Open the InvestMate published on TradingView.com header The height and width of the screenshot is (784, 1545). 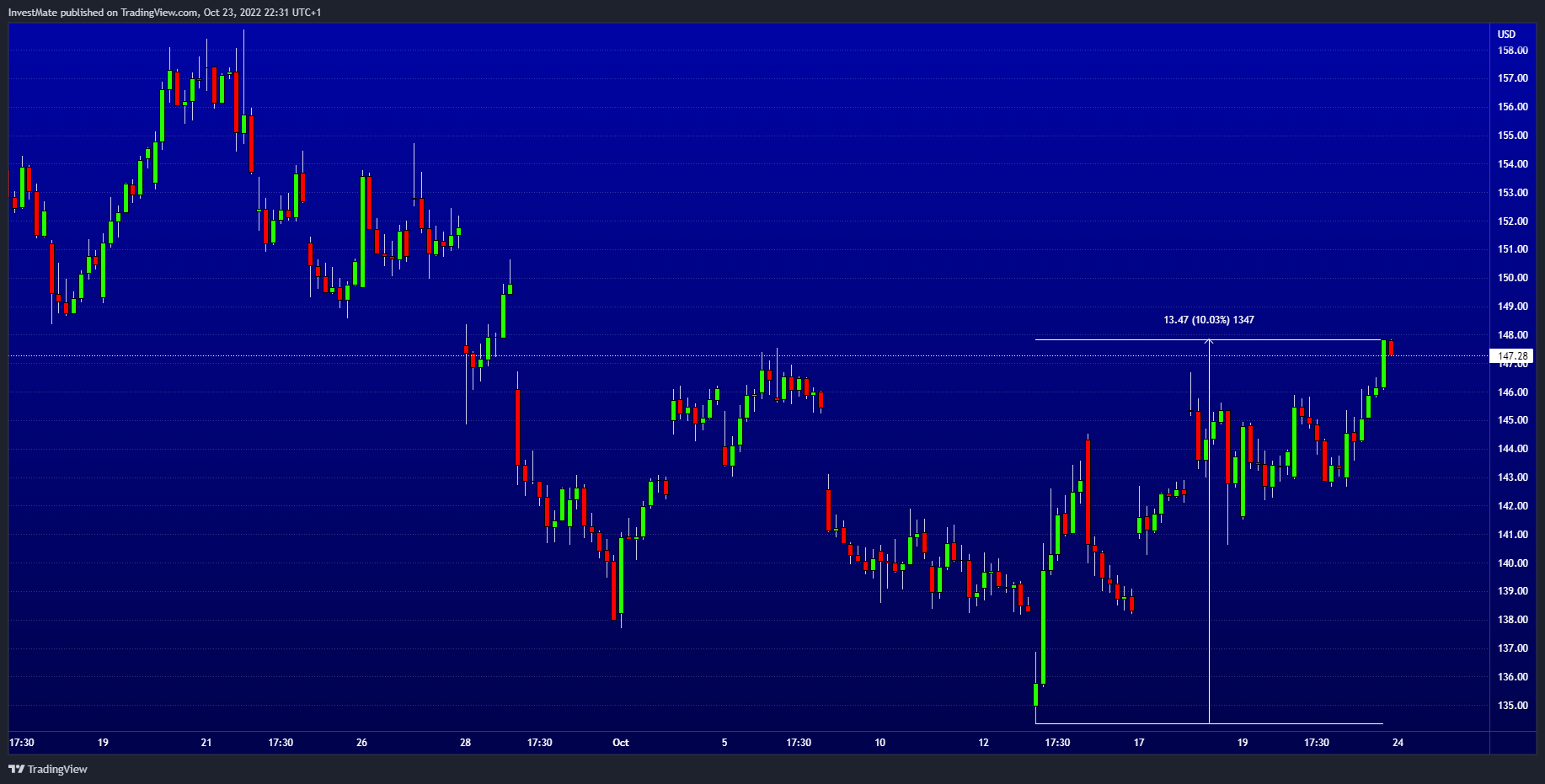click(x=164, y=12)
